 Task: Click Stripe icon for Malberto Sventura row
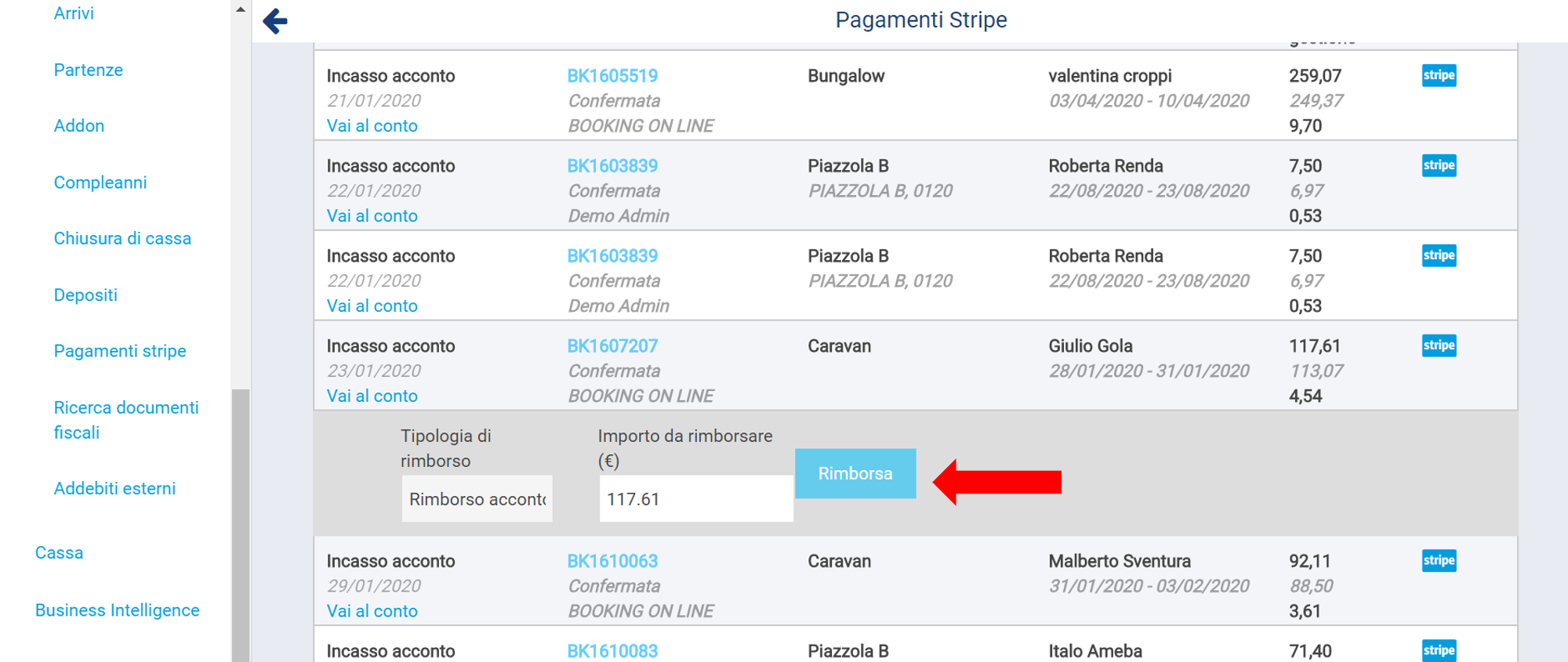[1439, 560]
